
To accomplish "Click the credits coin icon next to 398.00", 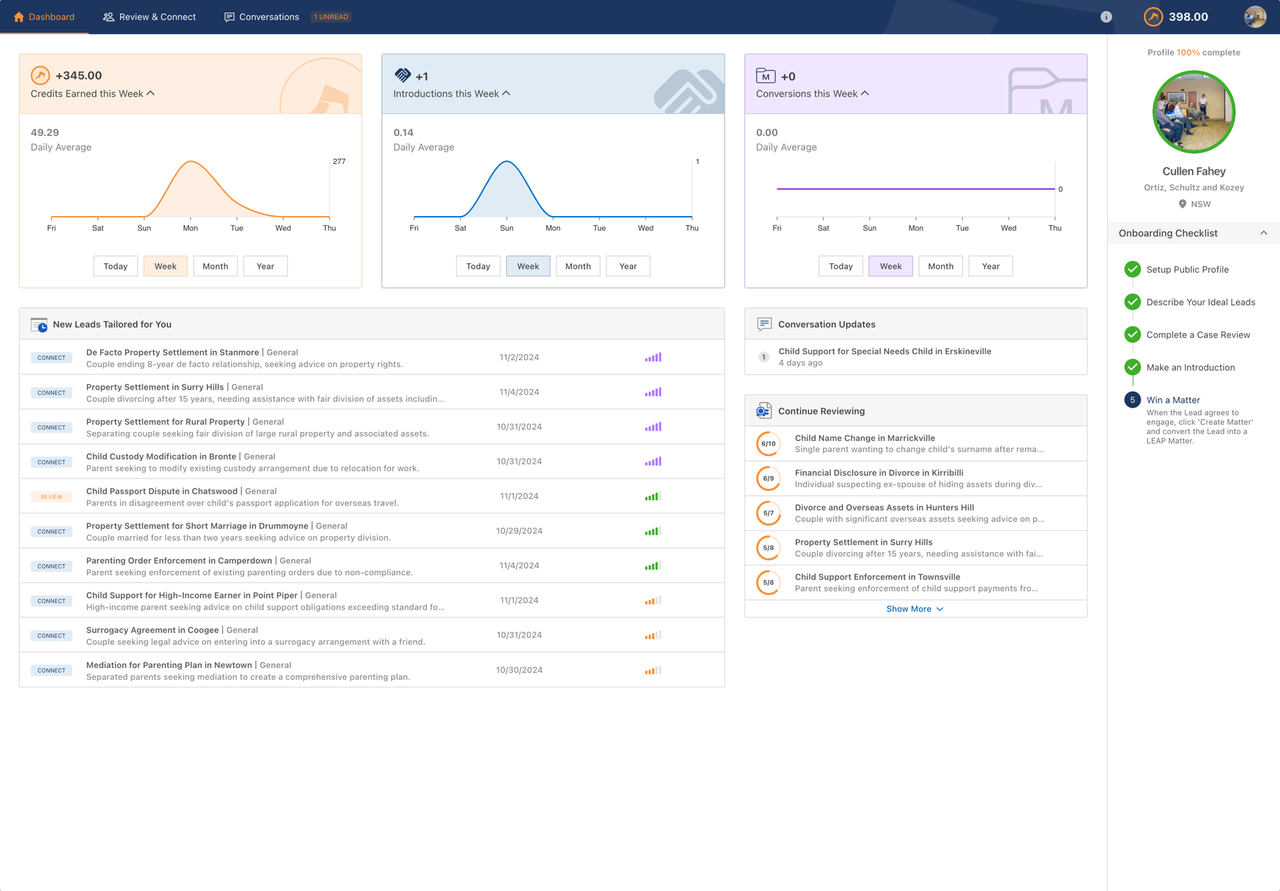I will (x=1153, y=17).
